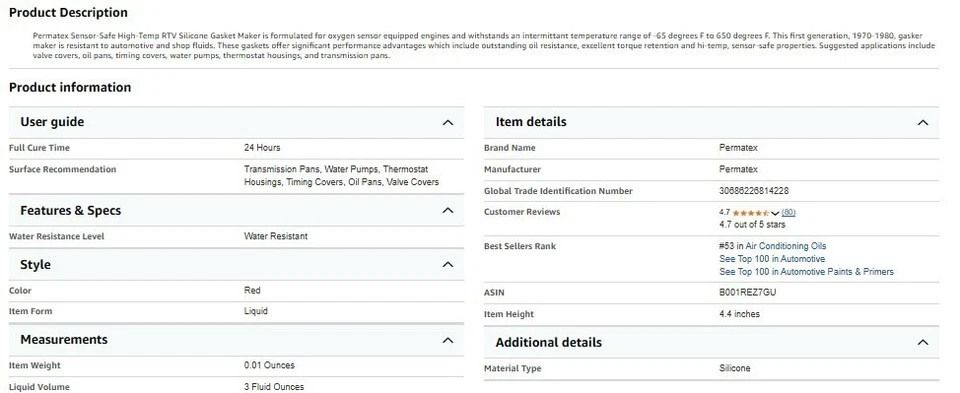This screenshot has width=960, height=393.
Task: Click the Transmission Pans surface recommendation value
Action: tap(342, 176)
